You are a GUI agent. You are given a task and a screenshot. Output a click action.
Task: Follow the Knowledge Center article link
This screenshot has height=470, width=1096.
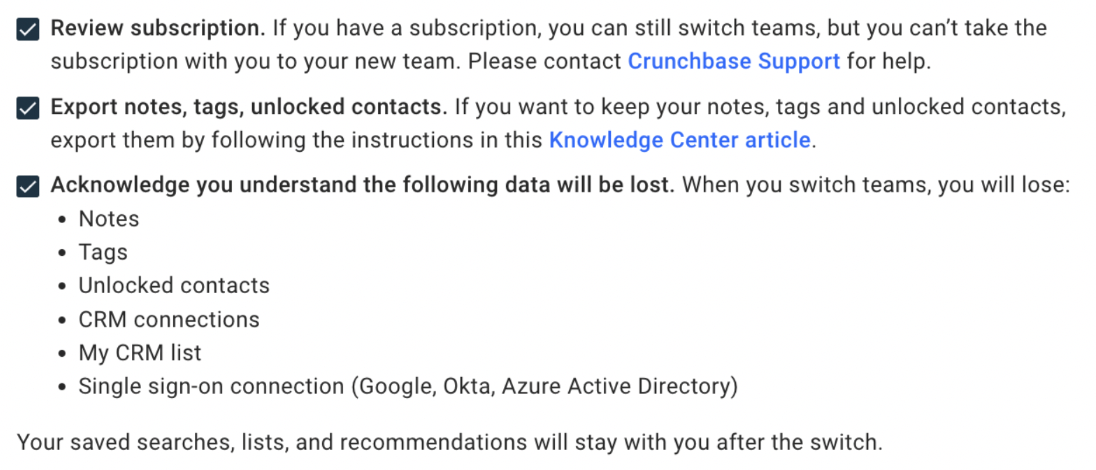(x=680, y=140)
